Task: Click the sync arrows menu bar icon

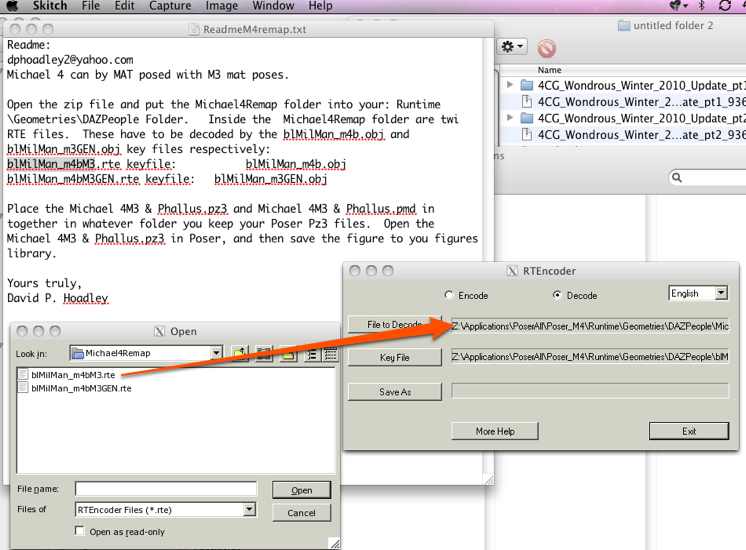Action: tap(725, 5)
